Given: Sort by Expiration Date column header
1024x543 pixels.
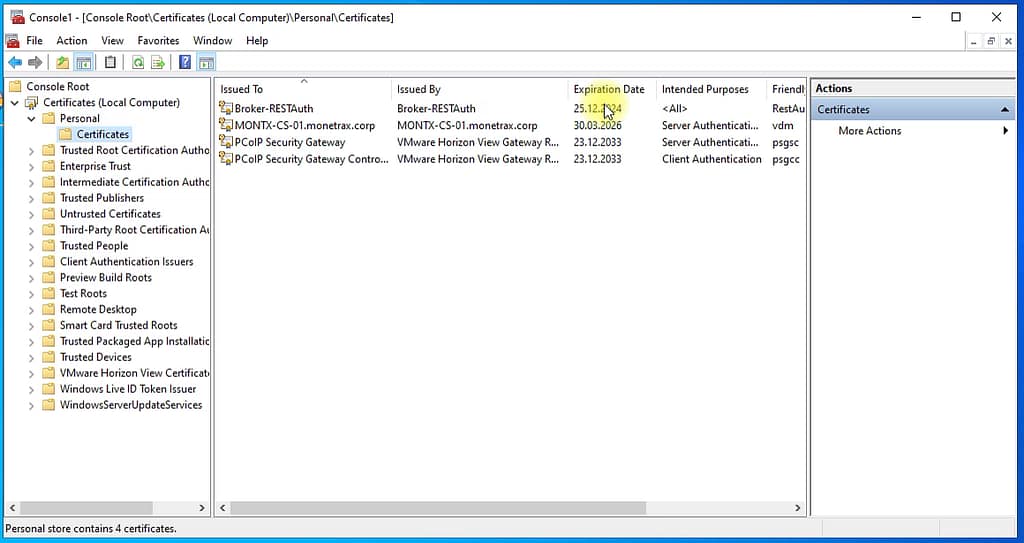Looking at the screenshot, I should pos(608,89).
